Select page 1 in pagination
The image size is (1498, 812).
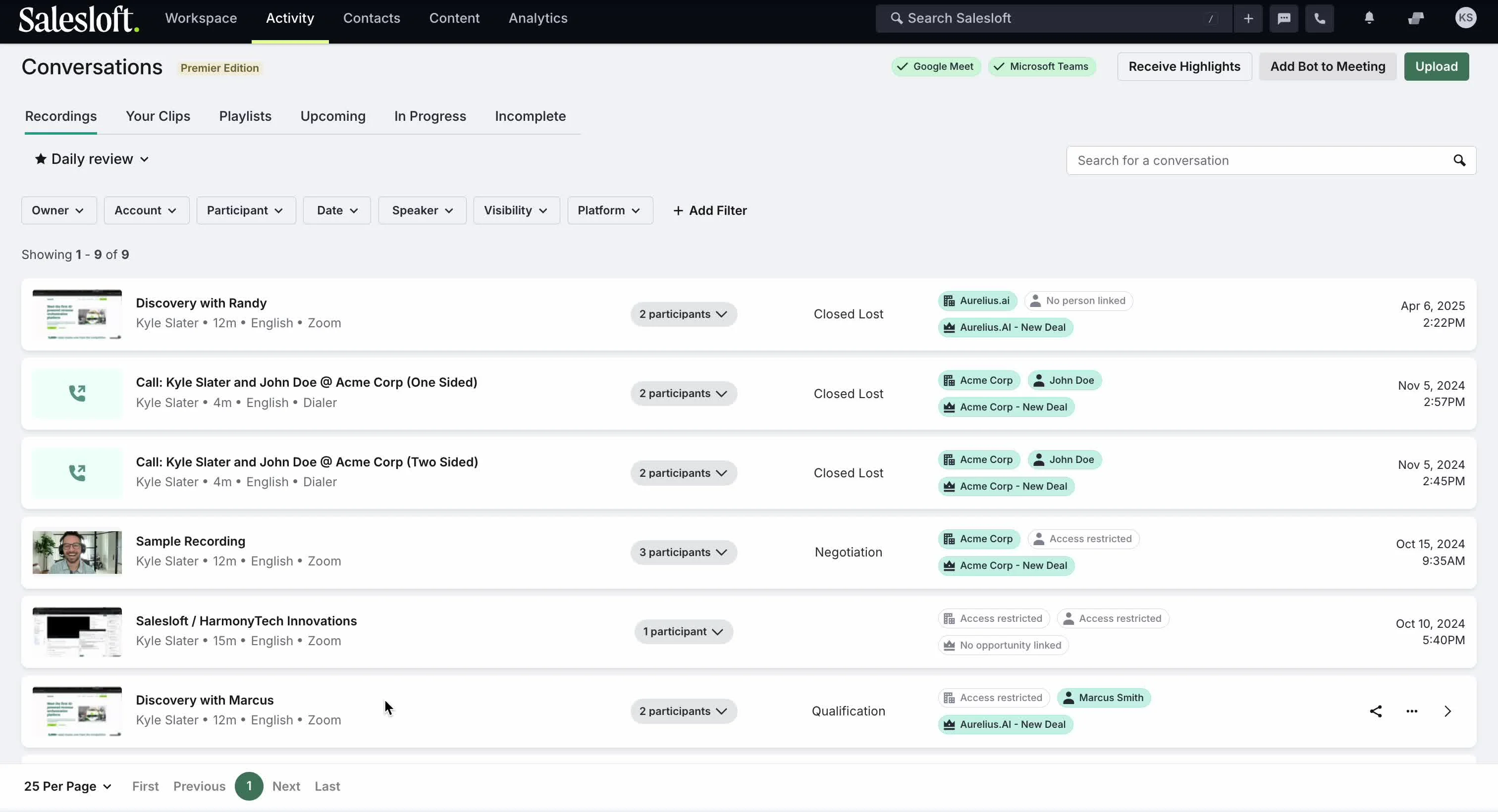(x=249, y=786)
